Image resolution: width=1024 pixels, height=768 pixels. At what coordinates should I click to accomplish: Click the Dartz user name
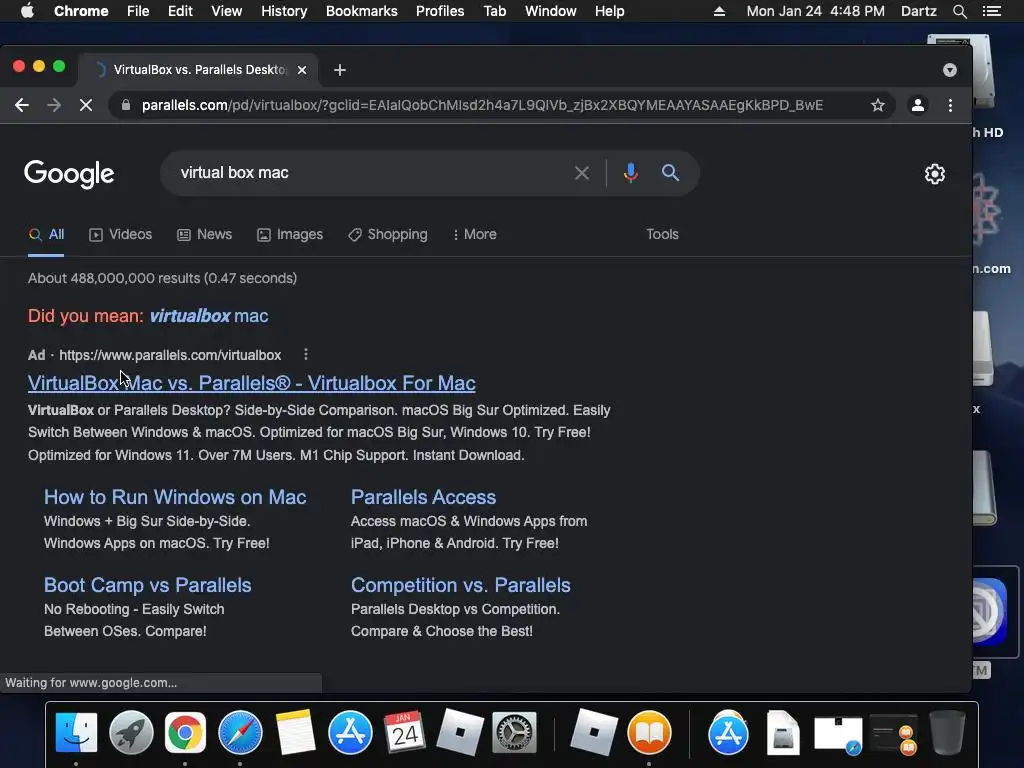click(x=918, y=11)
